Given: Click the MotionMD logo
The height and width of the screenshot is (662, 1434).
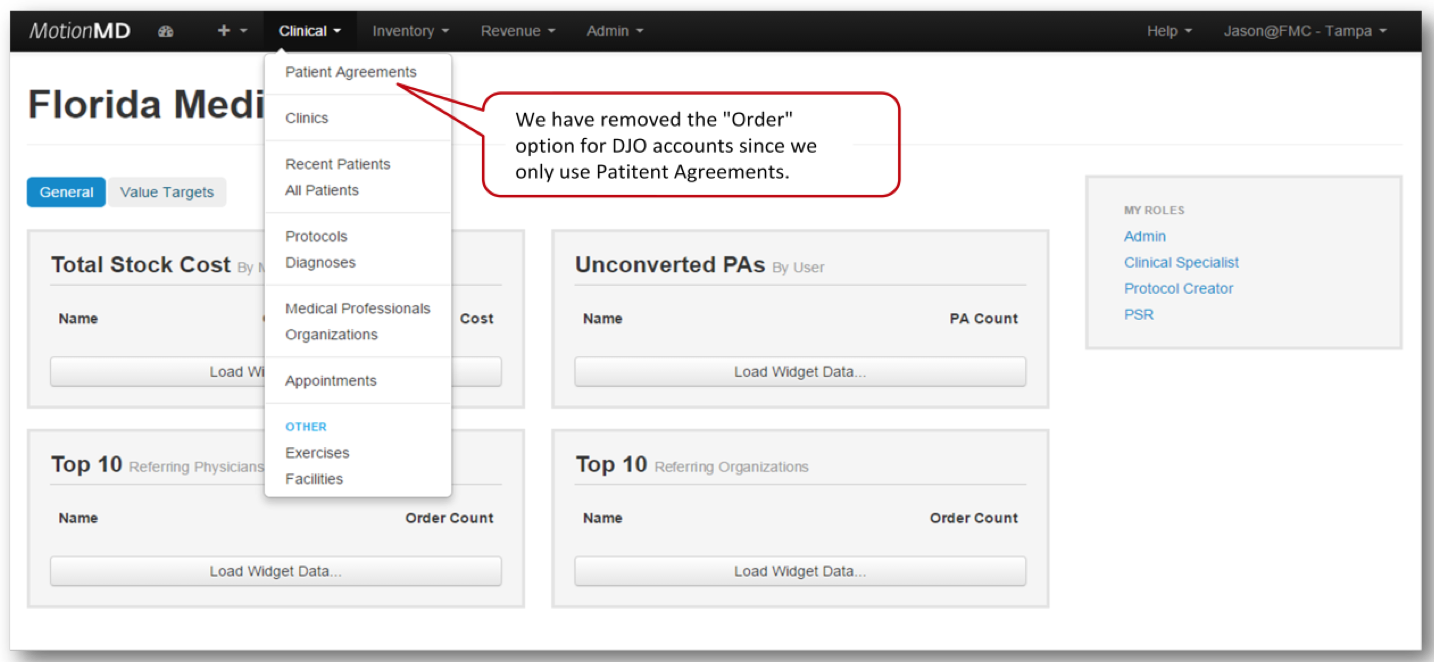Looking at the screenshot, I should (x=80, y=31).
